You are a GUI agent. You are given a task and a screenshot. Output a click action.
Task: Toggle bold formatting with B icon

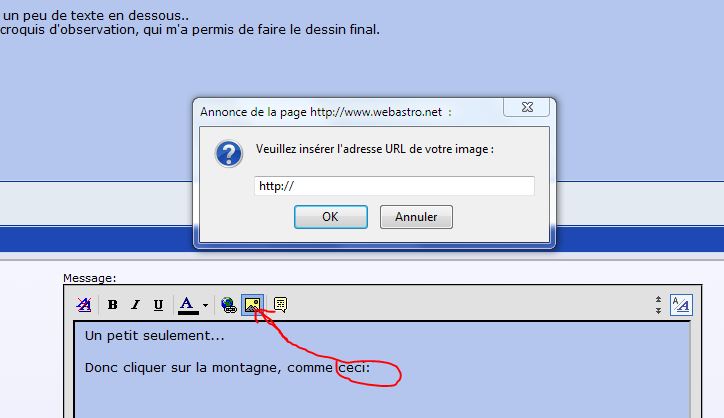112,305
